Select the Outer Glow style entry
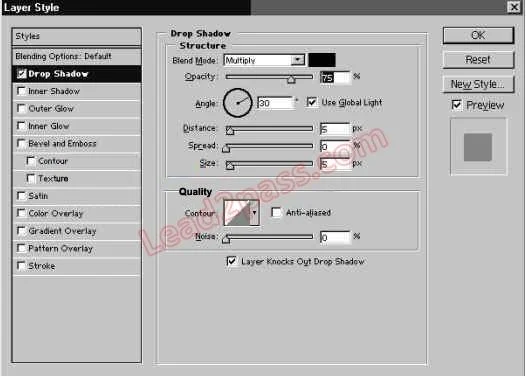The width and height of the screenshot is (526, 377). pos(76,109)
